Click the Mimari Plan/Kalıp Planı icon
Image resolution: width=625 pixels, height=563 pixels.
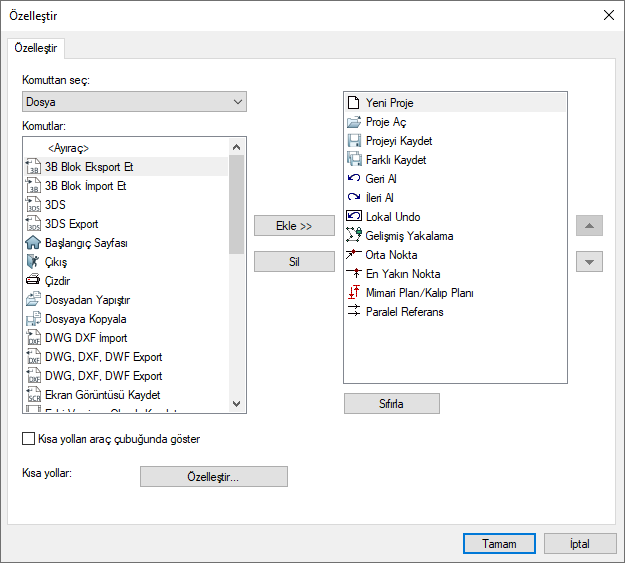click(x=353, y=293)
